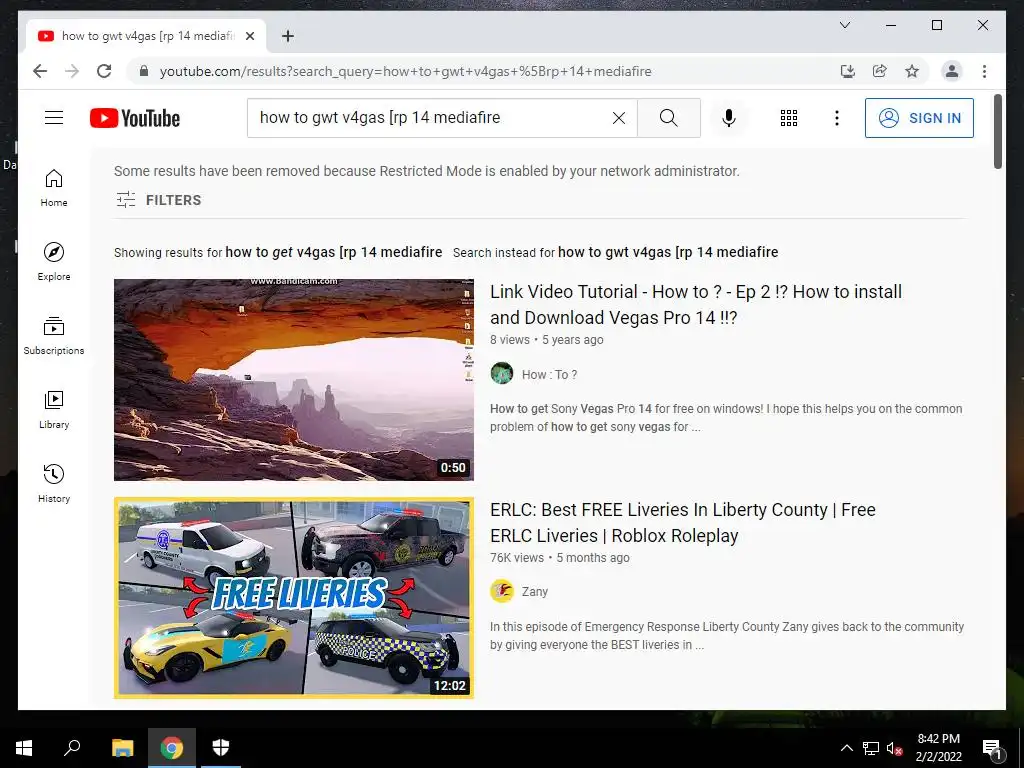Open Subscriptions in the sidebar

[x=54, y=336]
